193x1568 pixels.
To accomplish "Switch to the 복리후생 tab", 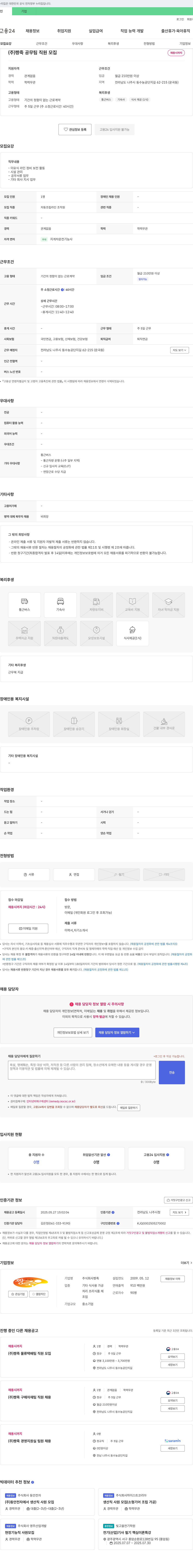I will pos(113,44).
